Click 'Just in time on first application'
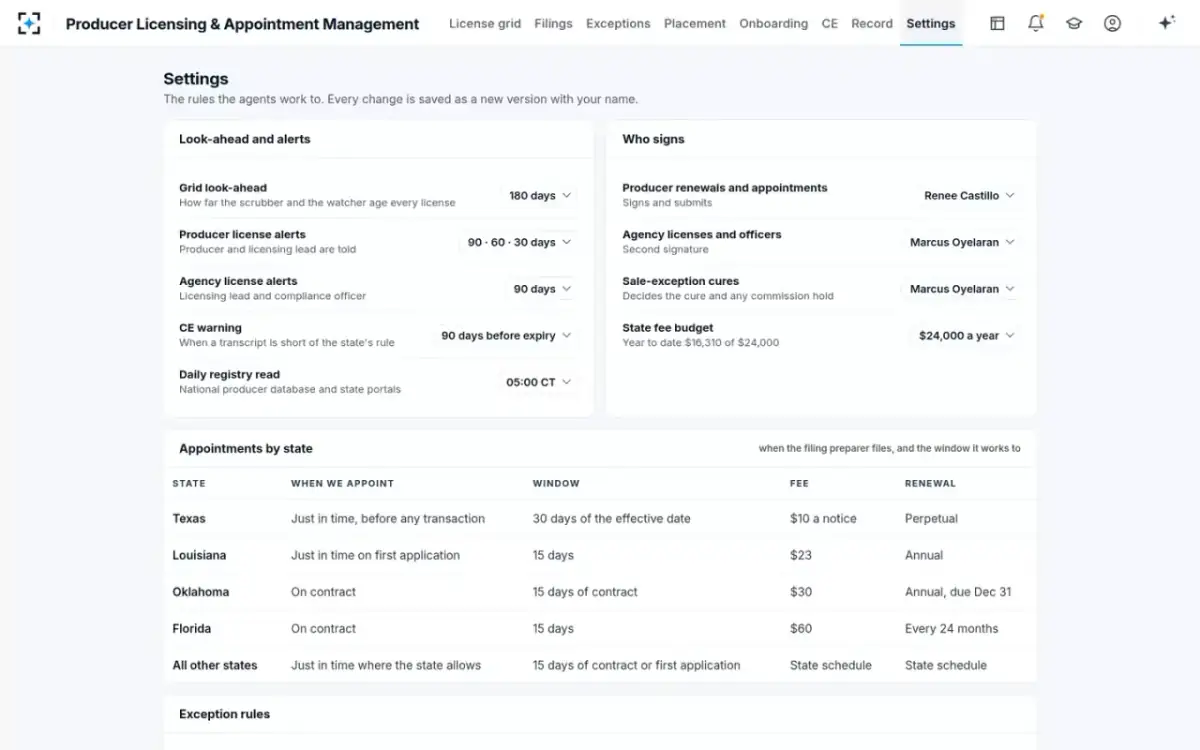Screen dimensions: 1200x750 (376, 555)
